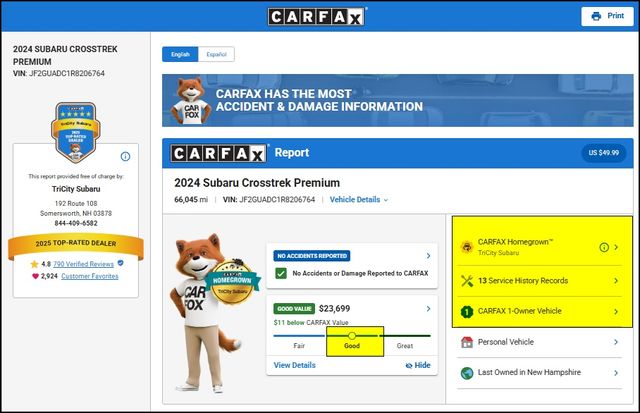Click the gold star rating icon

(x=34, y=264)
